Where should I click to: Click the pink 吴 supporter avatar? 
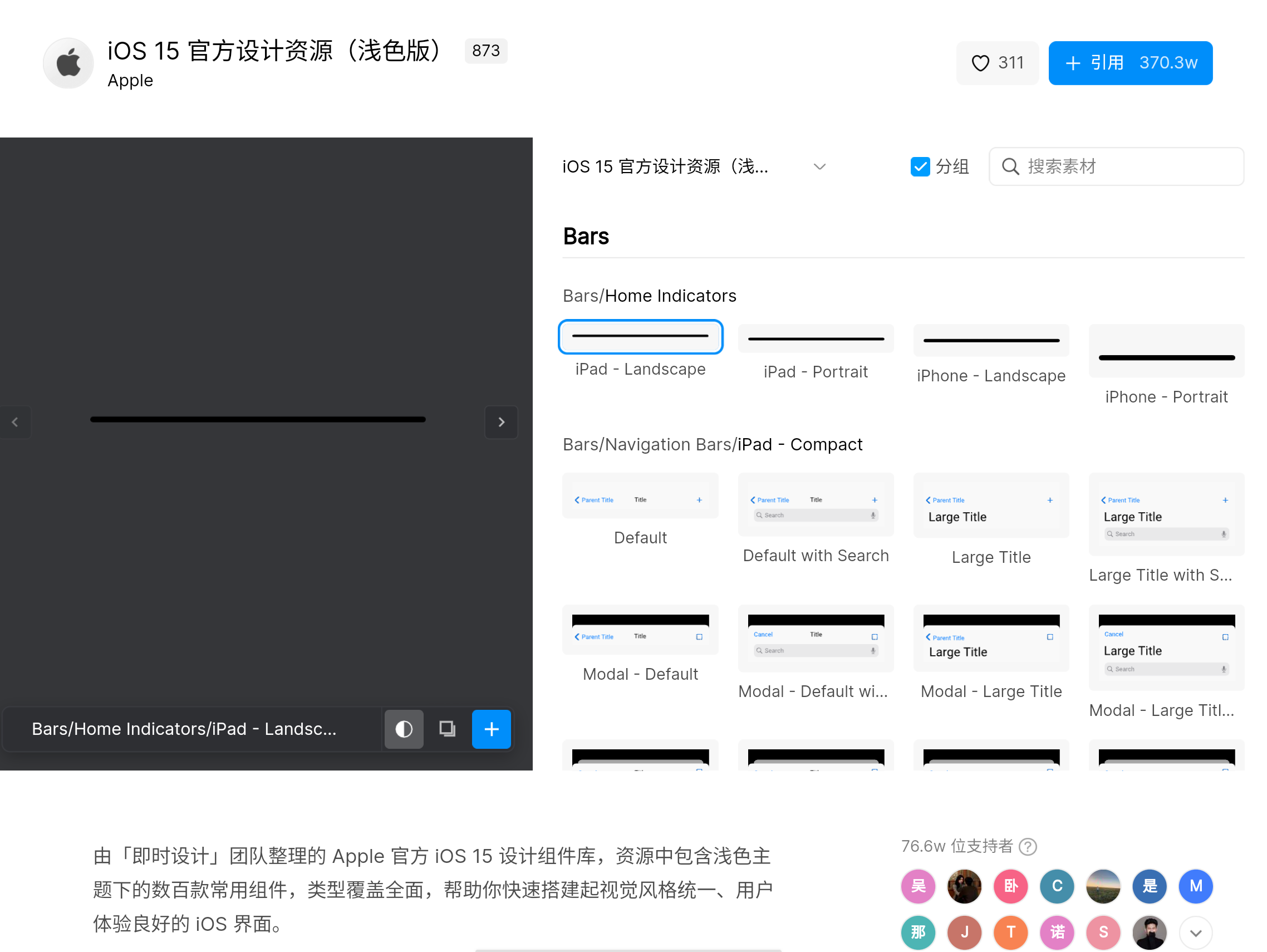click(918, 886)
